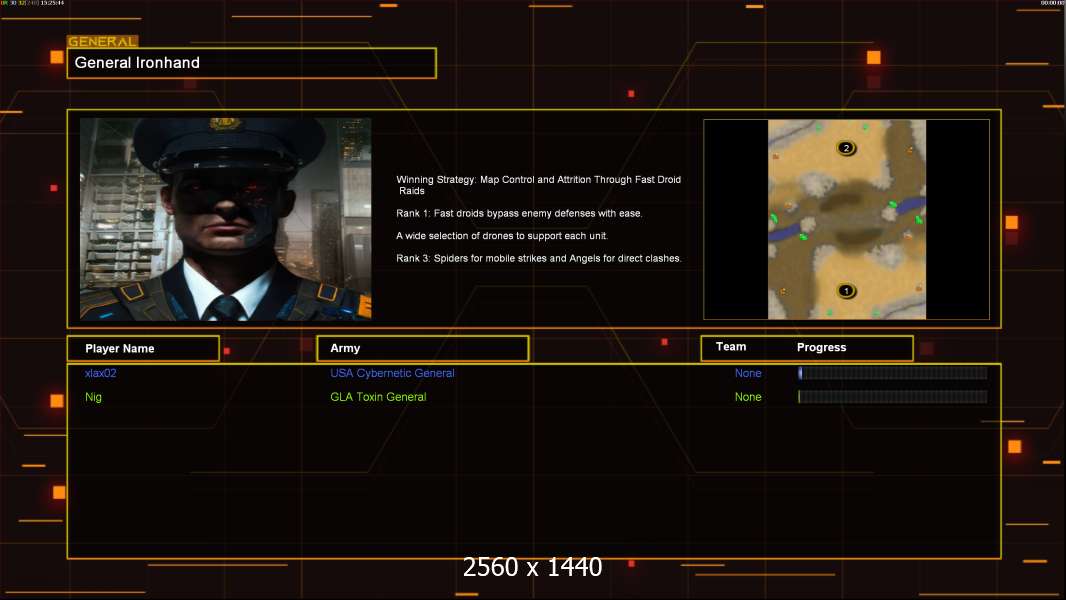Click the desert map preview
The height and width of the screenshot is (600, 1066).
846,219
